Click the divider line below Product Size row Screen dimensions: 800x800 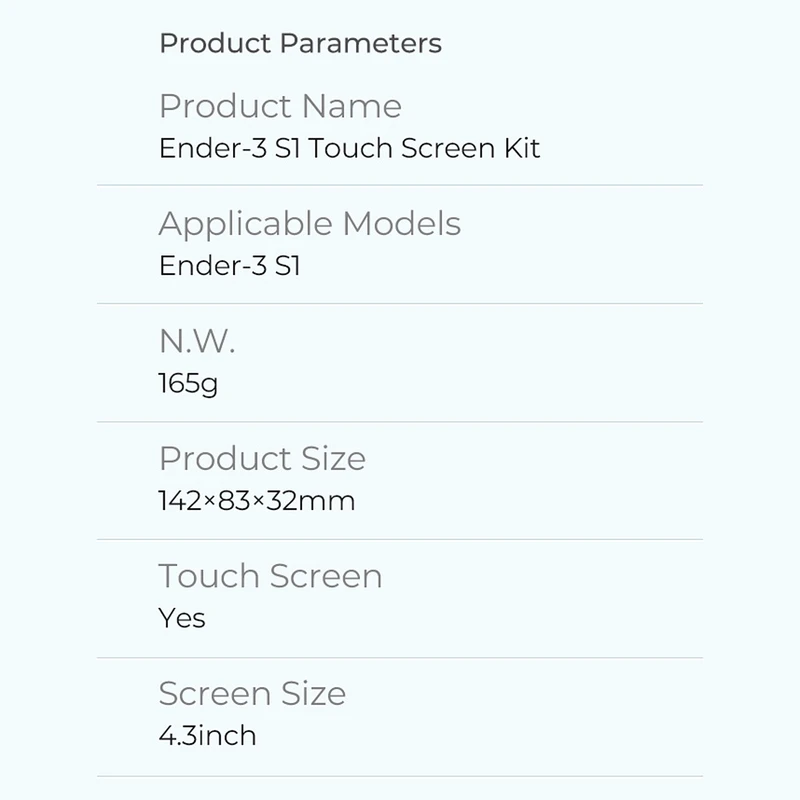(x=400, y=539)
